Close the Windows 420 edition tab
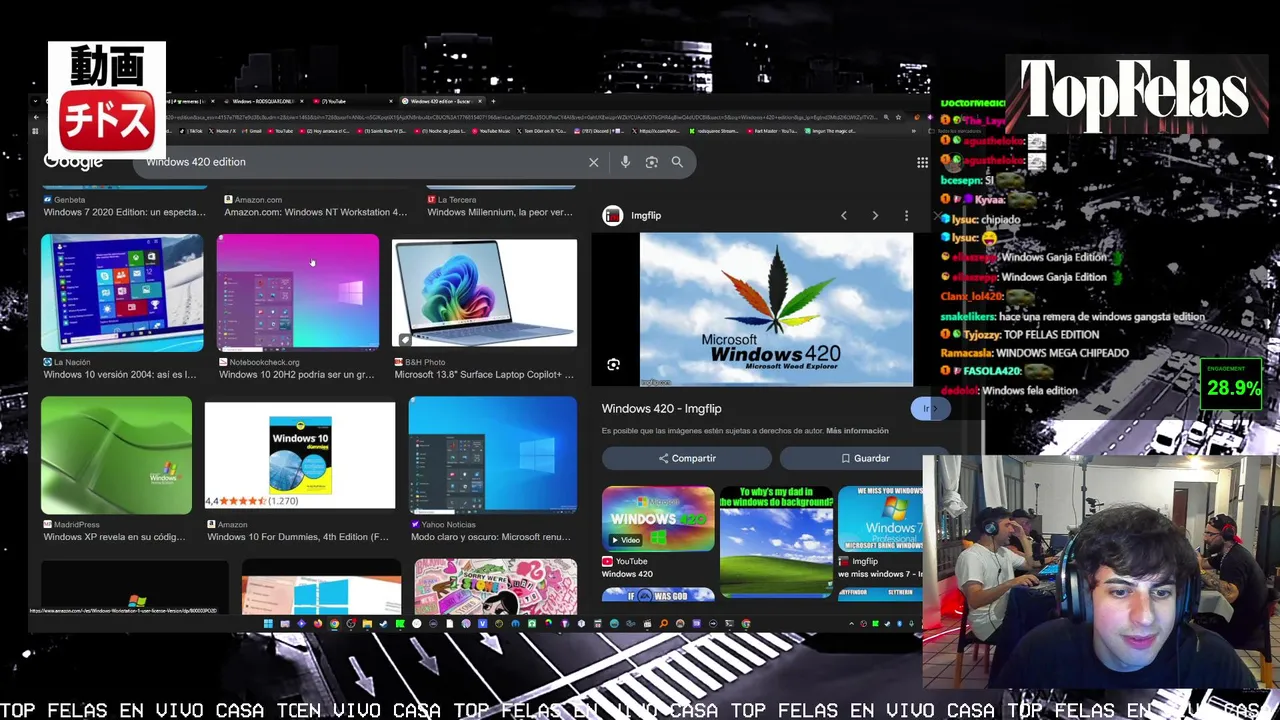This screenshot has height=720, width=1280. (481, 101)
